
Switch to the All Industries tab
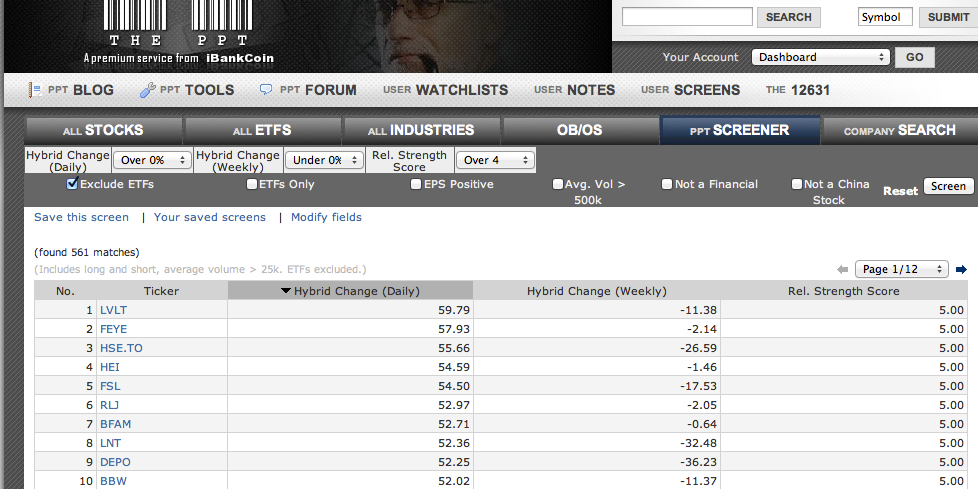[422, 130]
